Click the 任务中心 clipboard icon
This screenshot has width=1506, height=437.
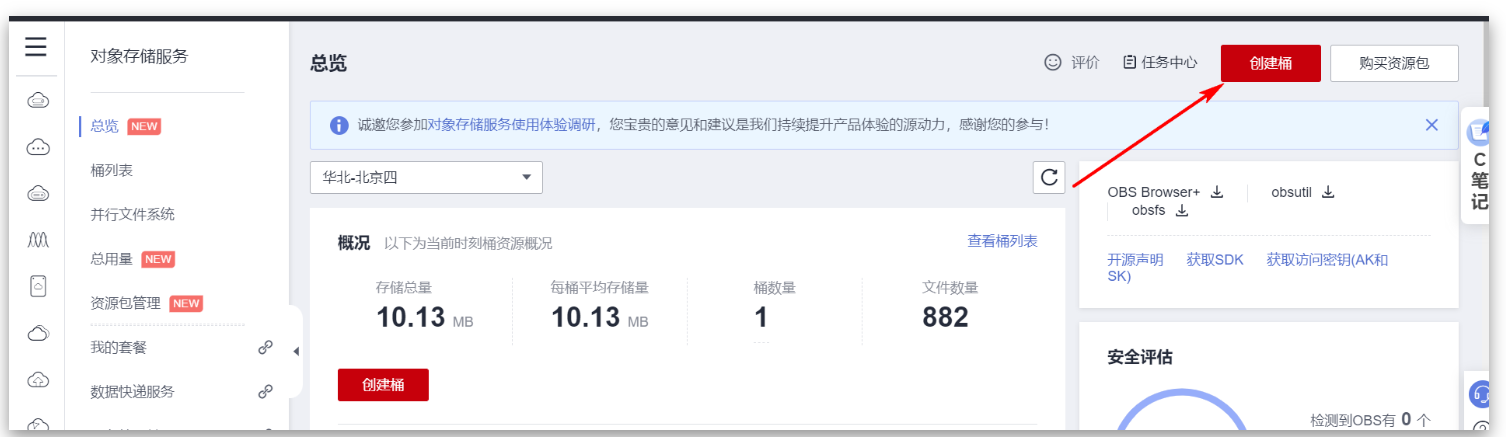point(1129,62)
